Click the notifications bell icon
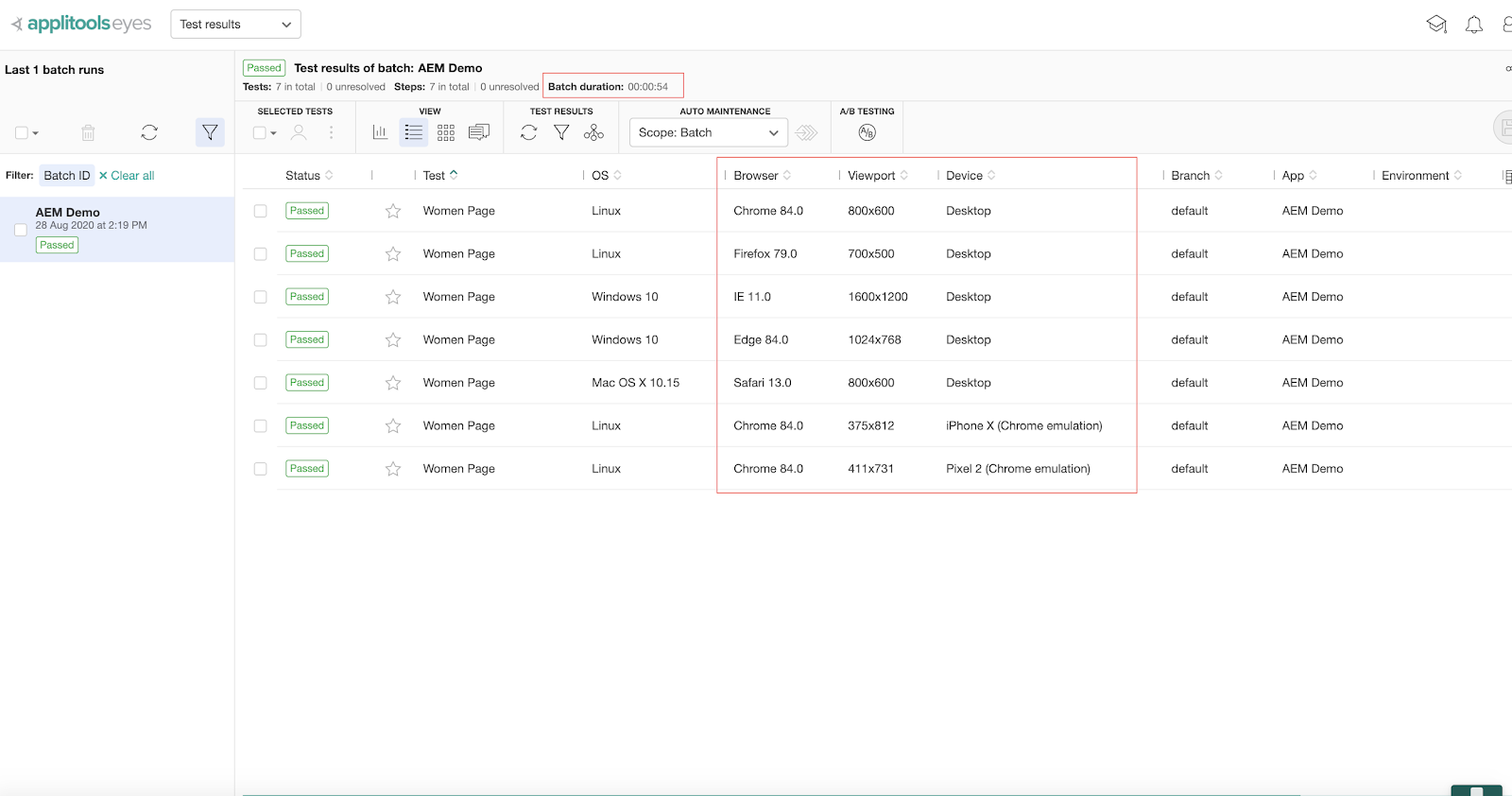 [1473, 25]
